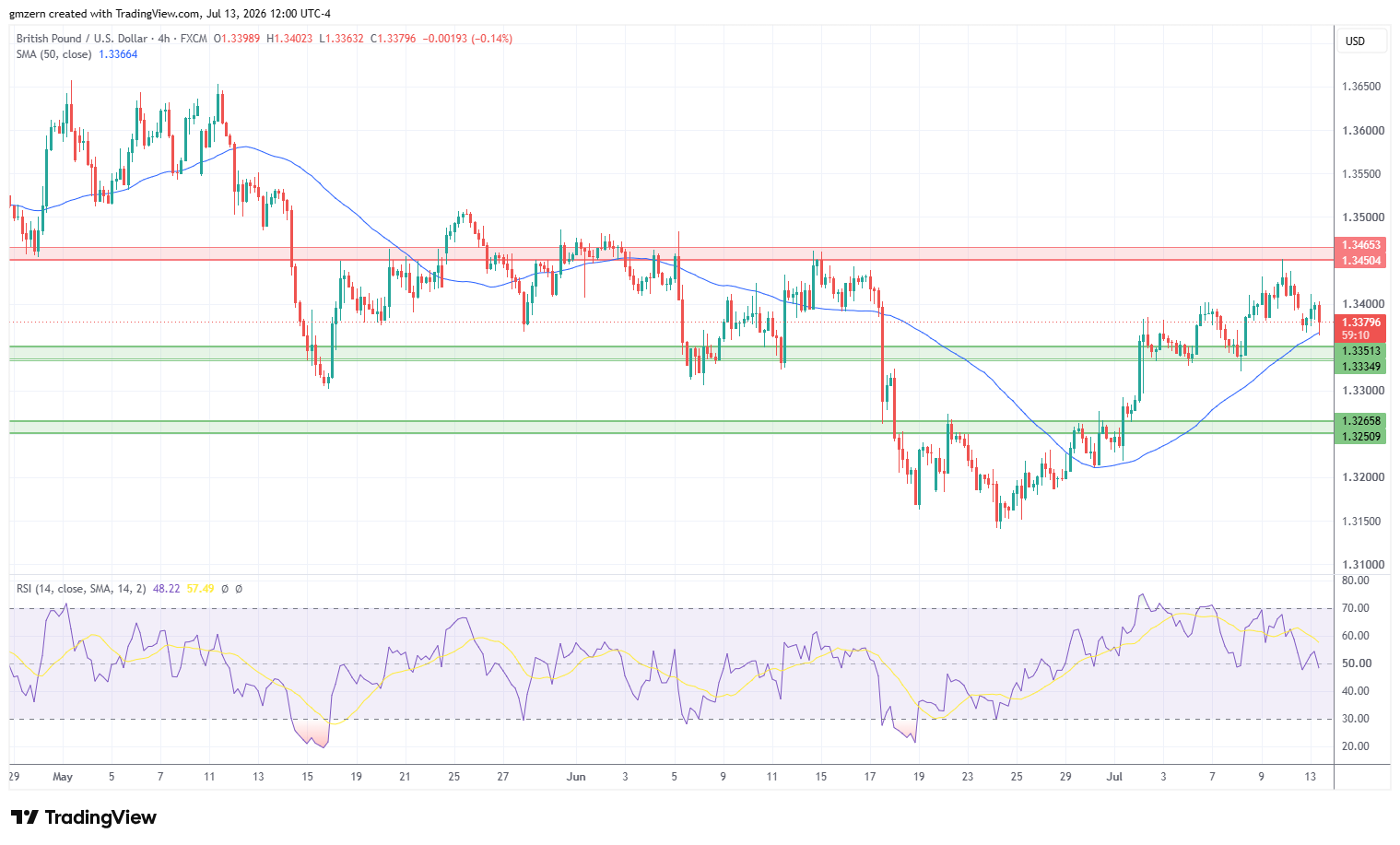Click the 20.00 RSI axis label

coord(1356,746)
